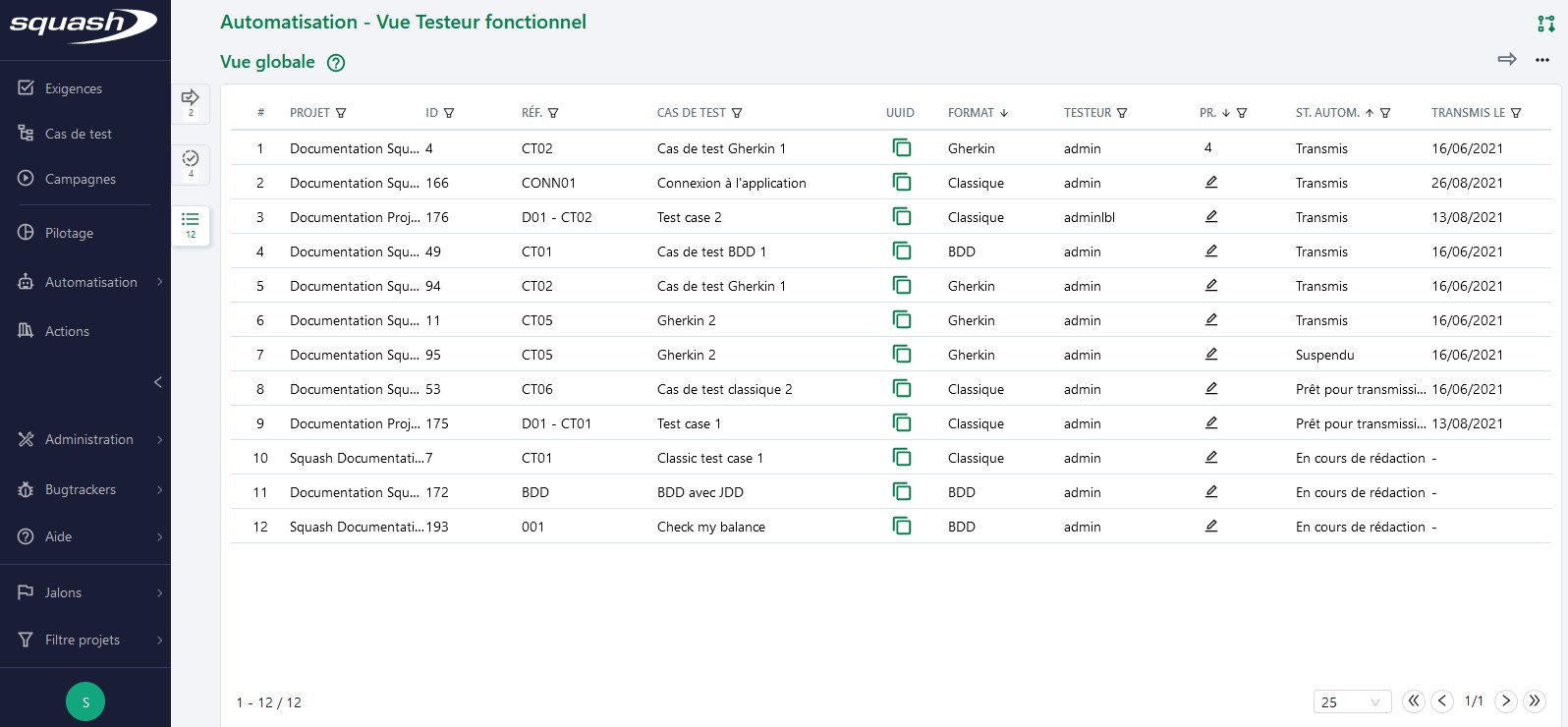Filter the TESTEUR column
The width and height of the screenshot is (1568, 727).
1122,113
